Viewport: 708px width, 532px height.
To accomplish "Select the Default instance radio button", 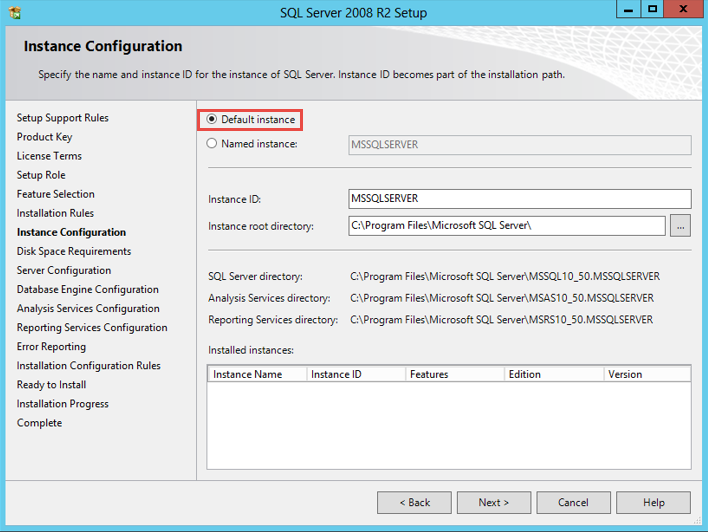I will pos(212,120).
